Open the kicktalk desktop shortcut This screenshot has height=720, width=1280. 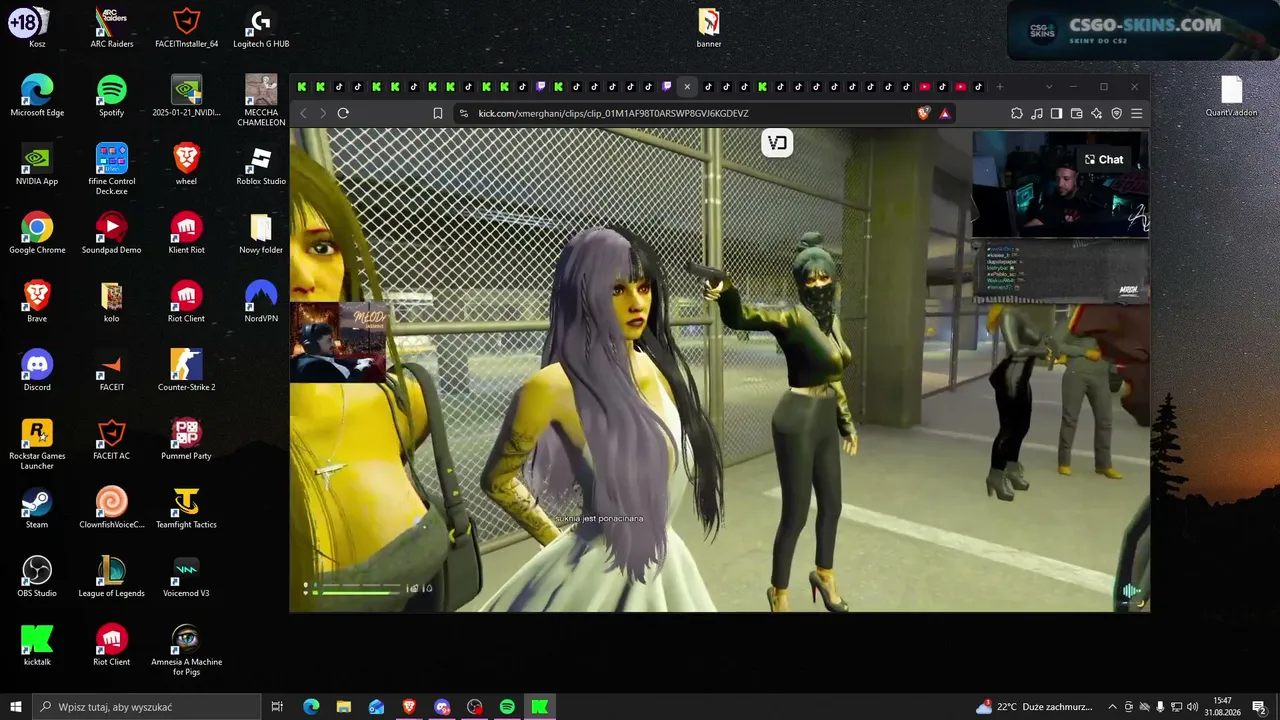(x=37, y=645)
